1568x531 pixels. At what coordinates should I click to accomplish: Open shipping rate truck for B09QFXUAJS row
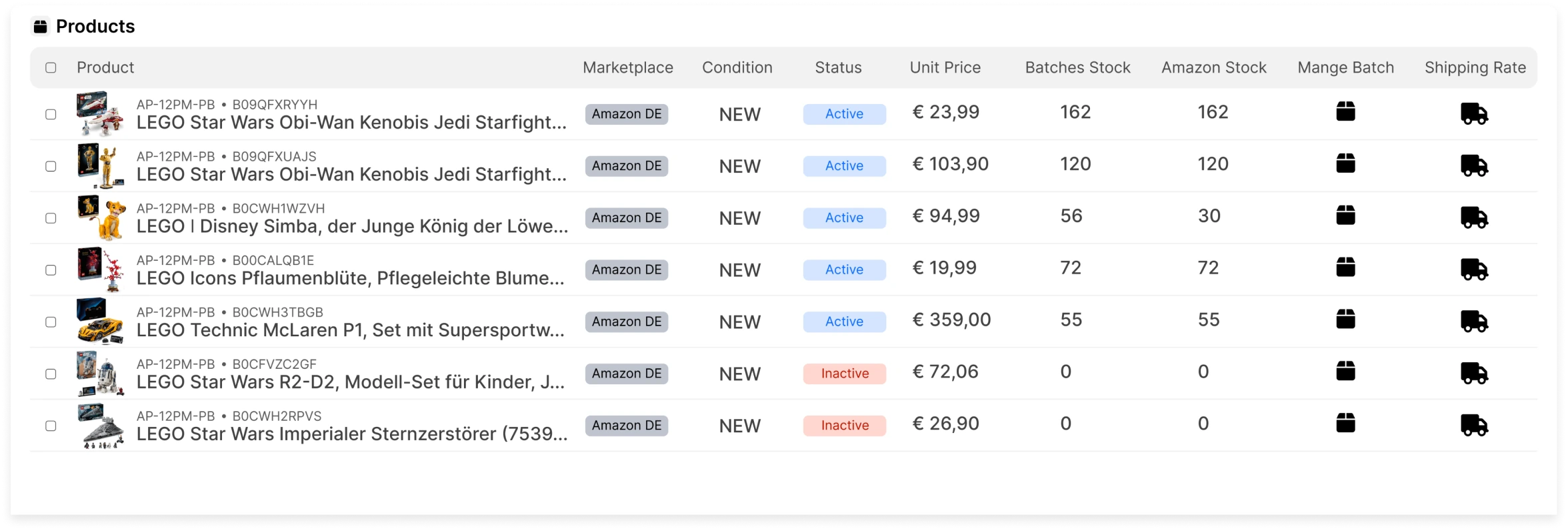[1474, 165]
